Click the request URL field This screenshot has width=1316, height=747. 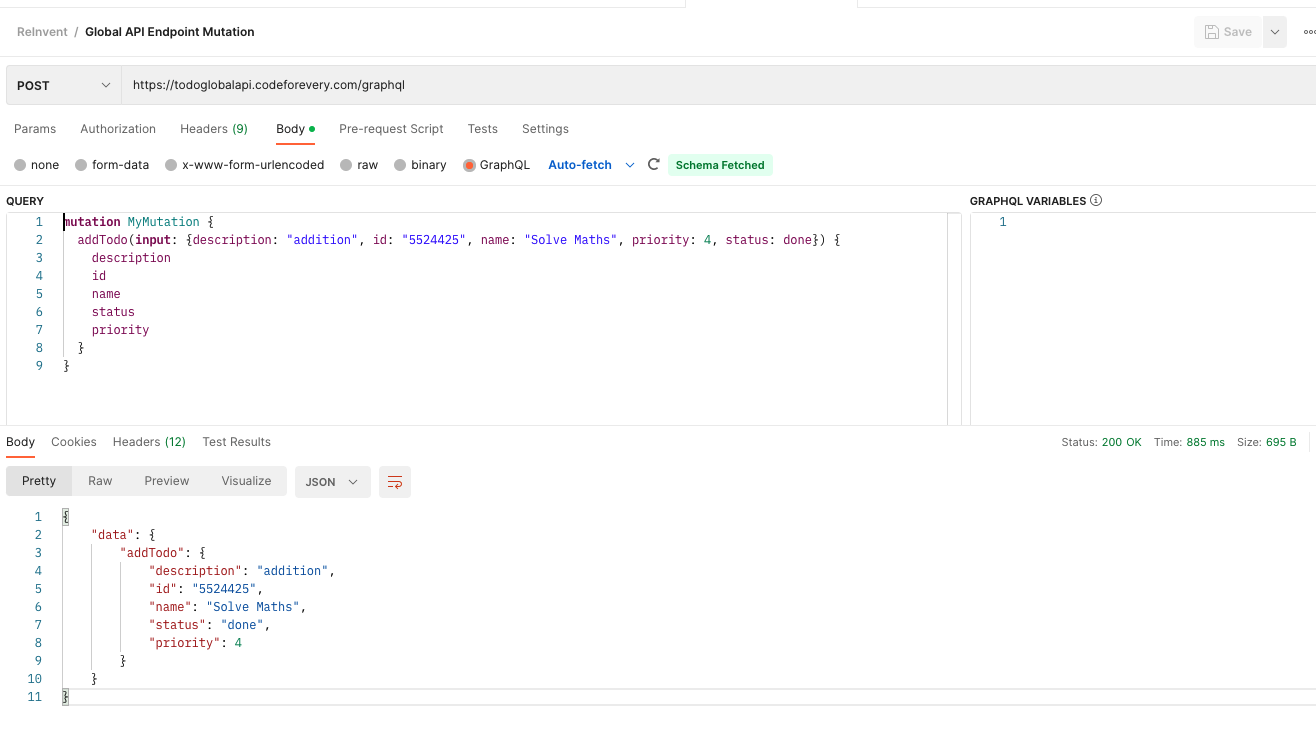[x=718, y=86]
